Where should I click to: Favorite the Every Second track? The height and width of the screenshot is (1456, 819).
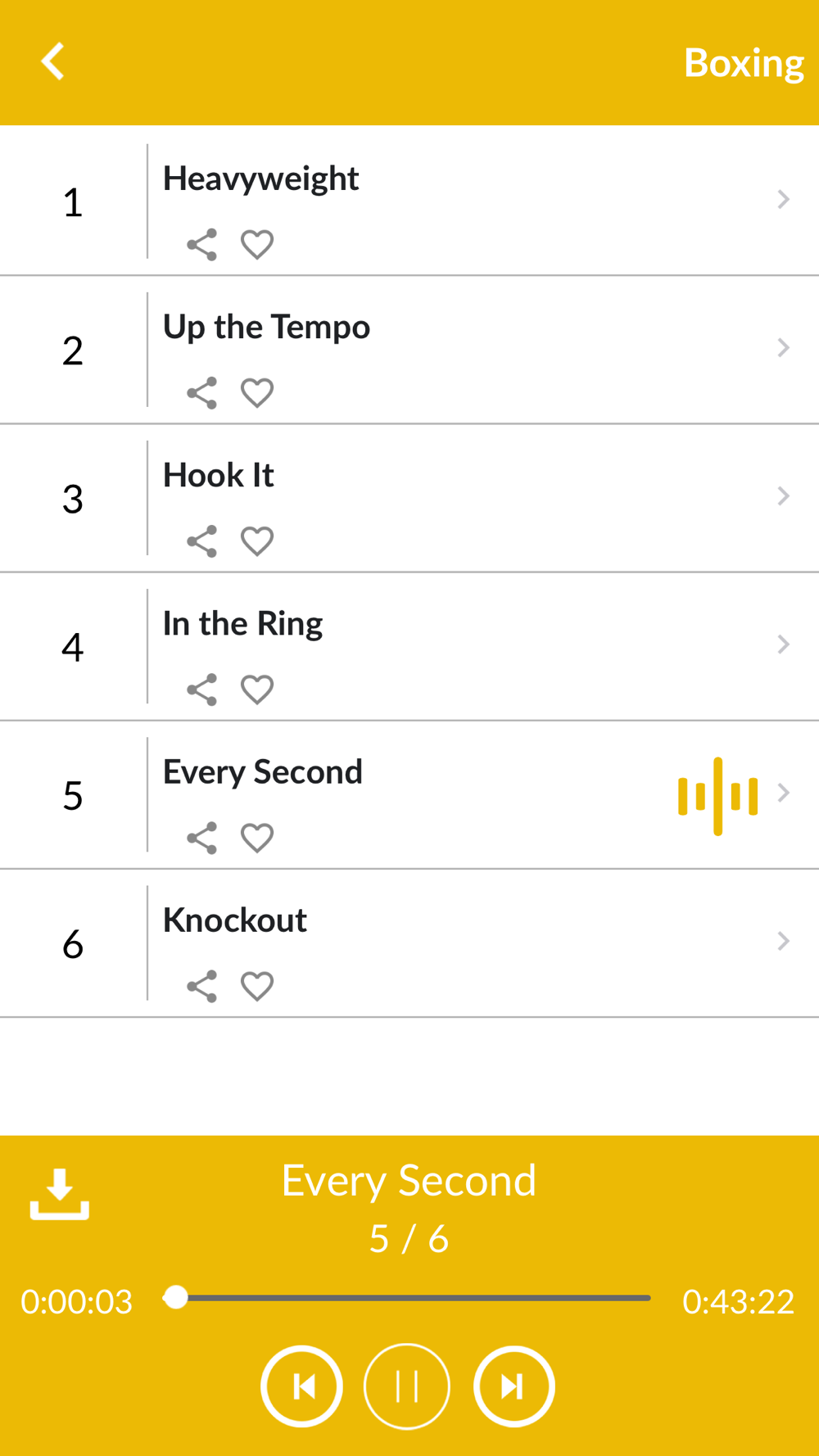[x=257, y=838]
